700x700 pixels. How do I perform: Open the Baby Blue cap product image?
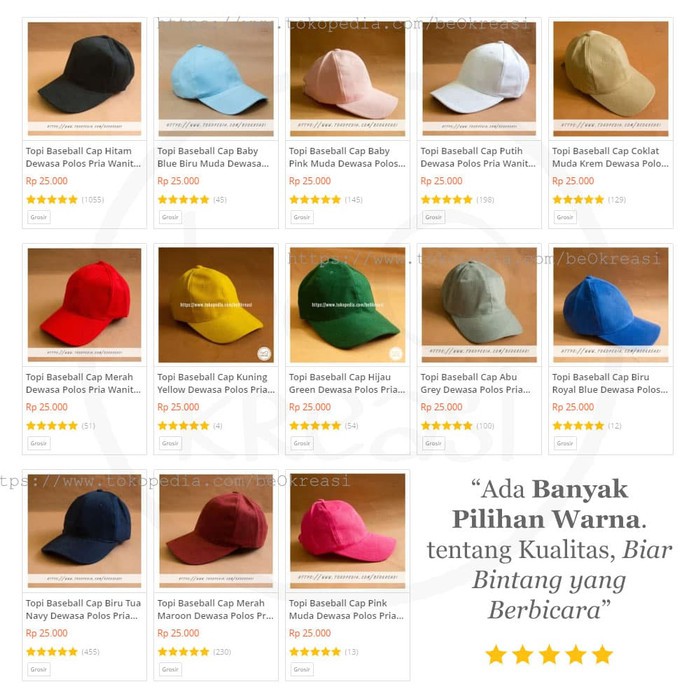[216, 79]
